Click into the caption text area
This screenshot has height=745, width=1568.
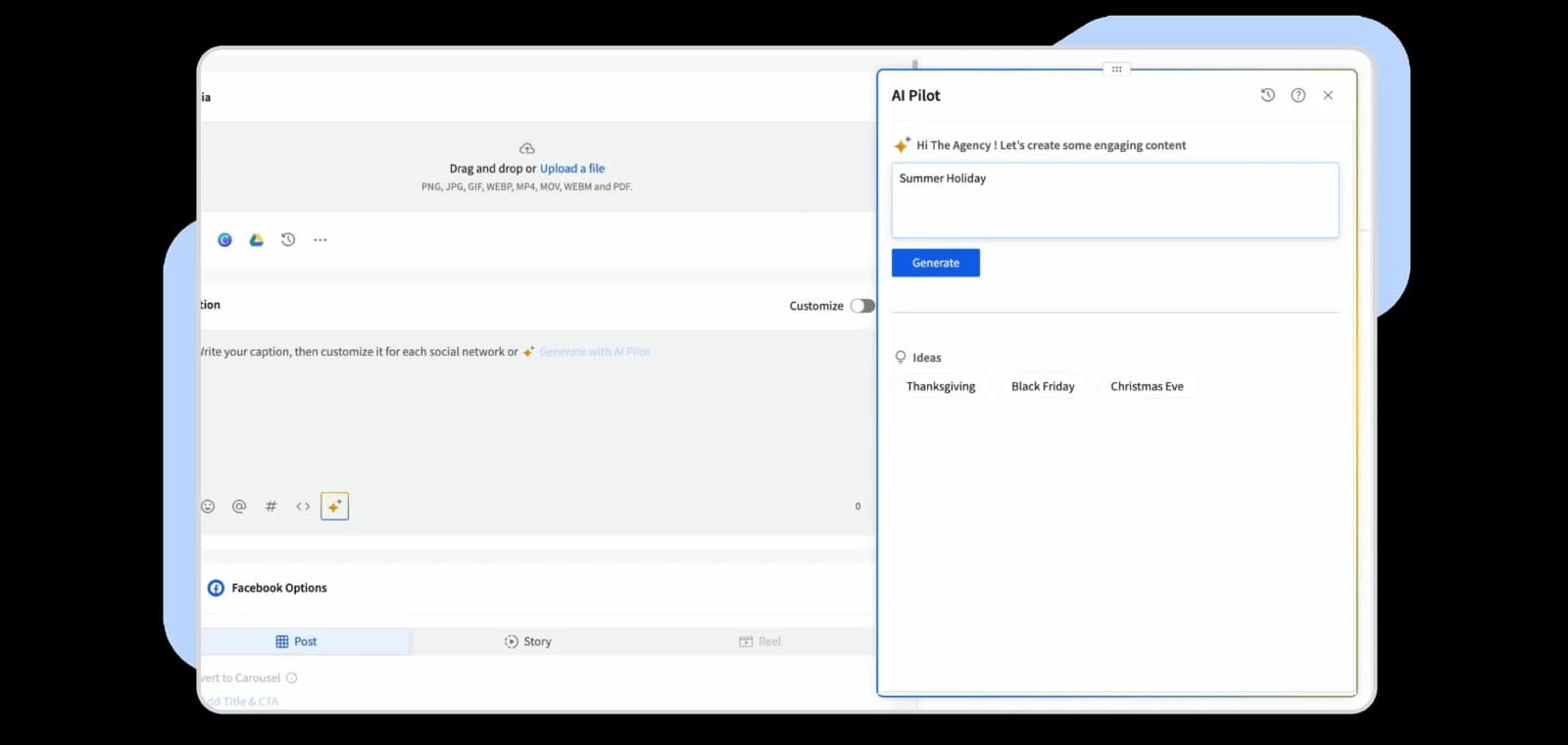click(537, 422)
